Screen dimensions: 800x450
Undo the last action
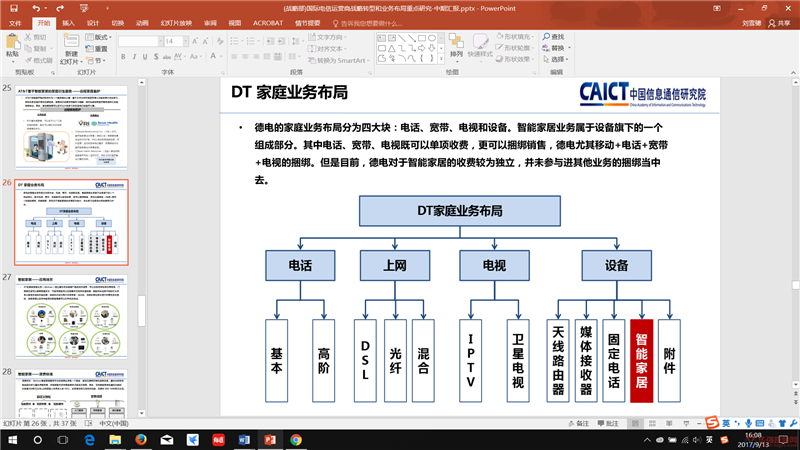click(x=36, y=8)
